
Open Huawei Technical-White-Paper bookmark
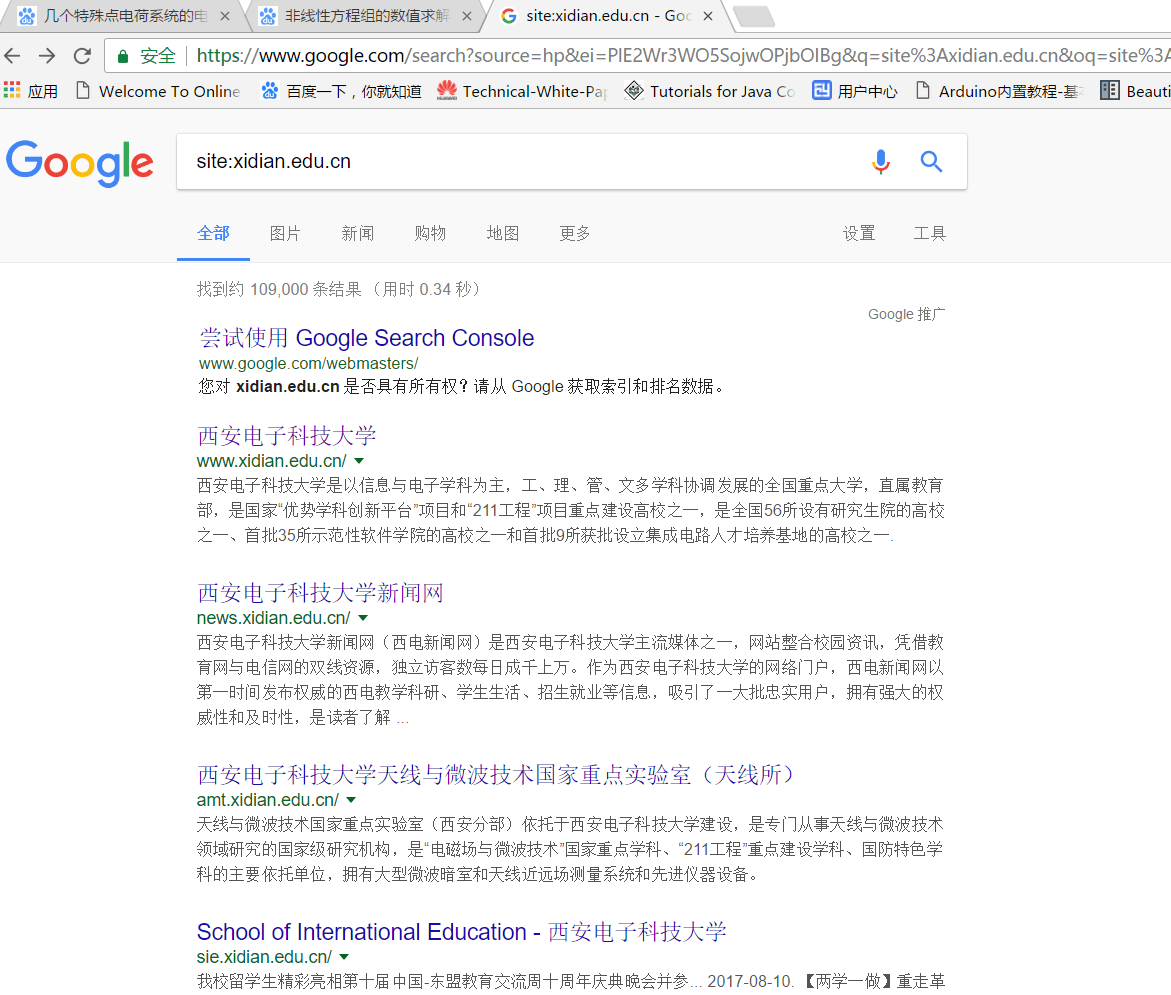522,91
